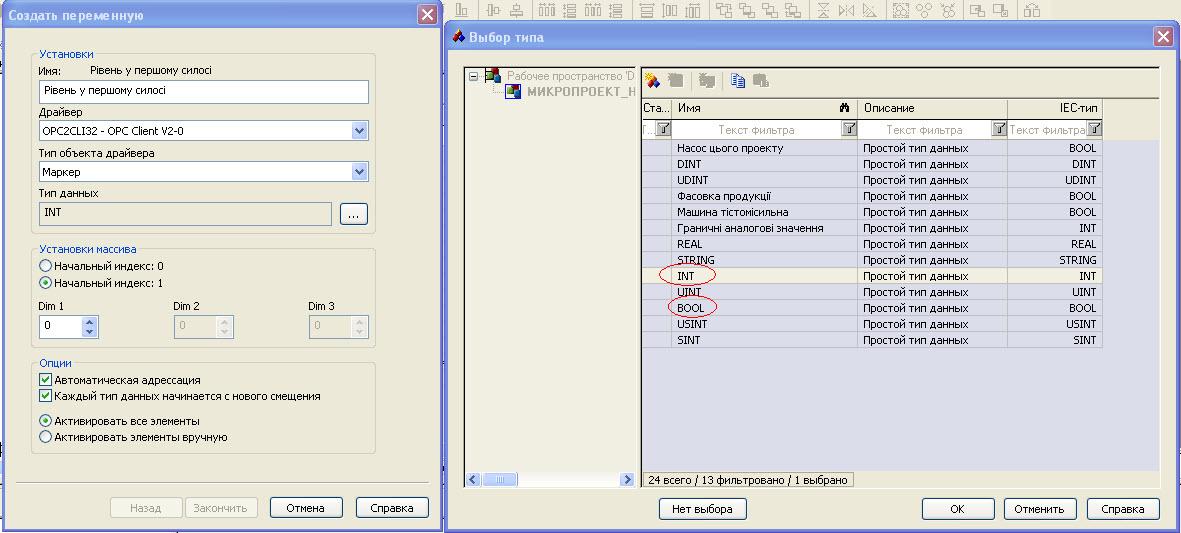
Task: Select МИКРОПРОЕКТ_Н tree item
Action: pyautogui.click(x=580, y=92)
